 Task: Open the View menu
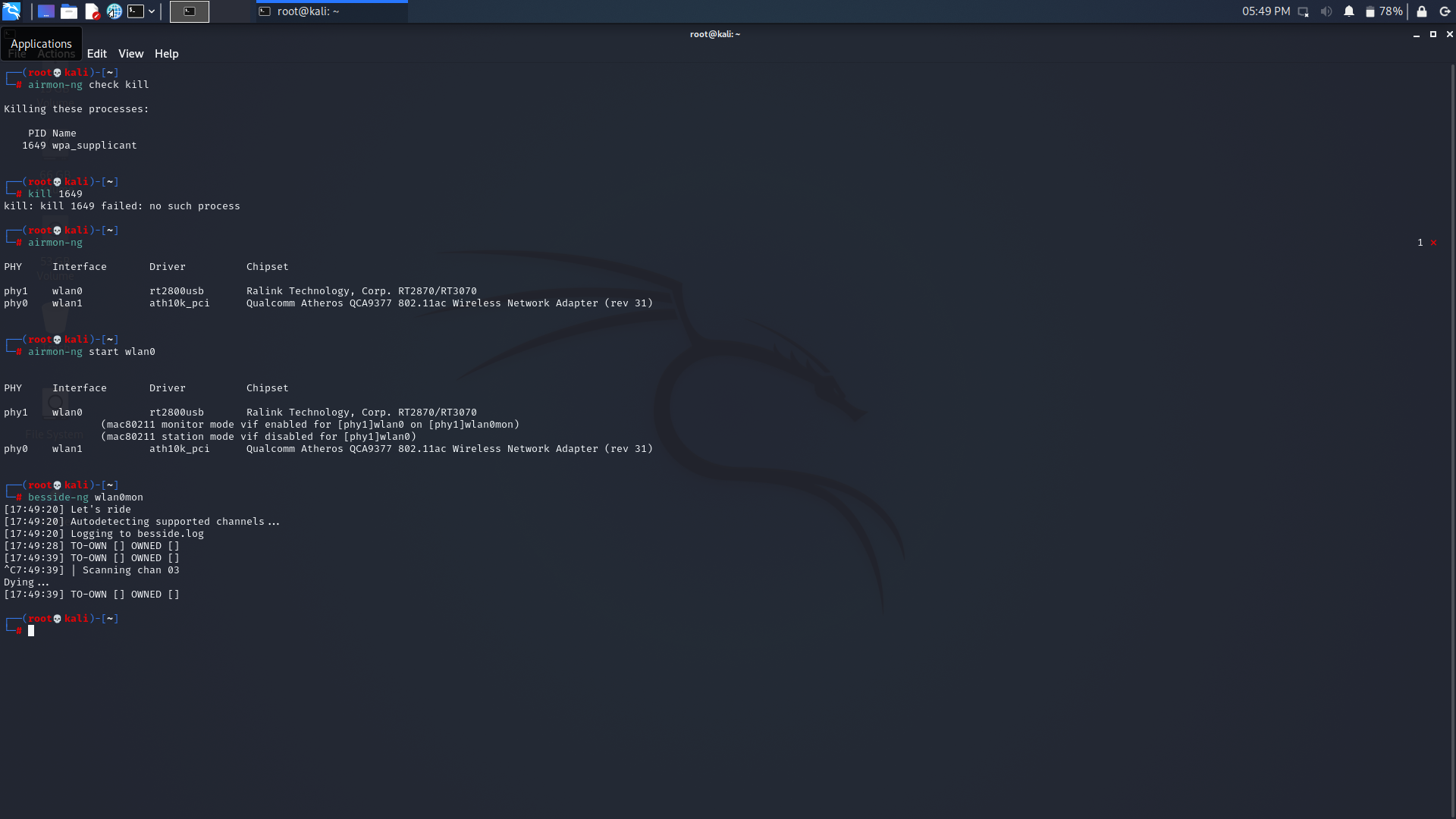(130, 54)
